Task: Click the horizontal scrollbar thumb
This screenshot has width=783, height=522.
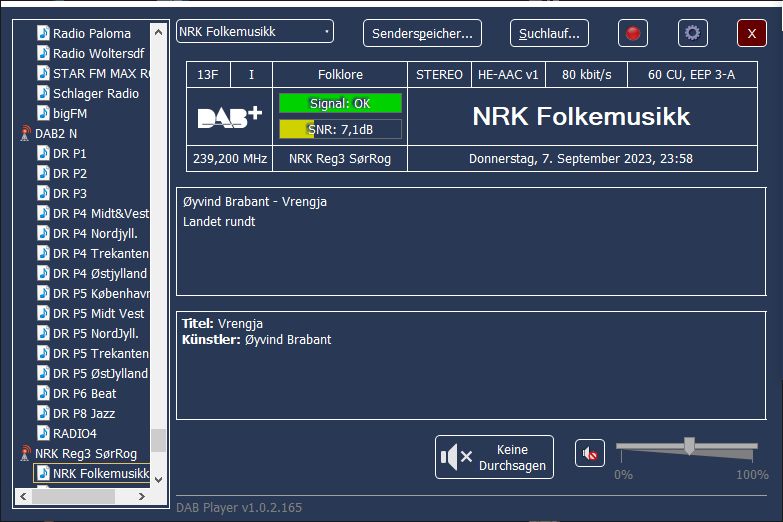Action: pos(73,497)
